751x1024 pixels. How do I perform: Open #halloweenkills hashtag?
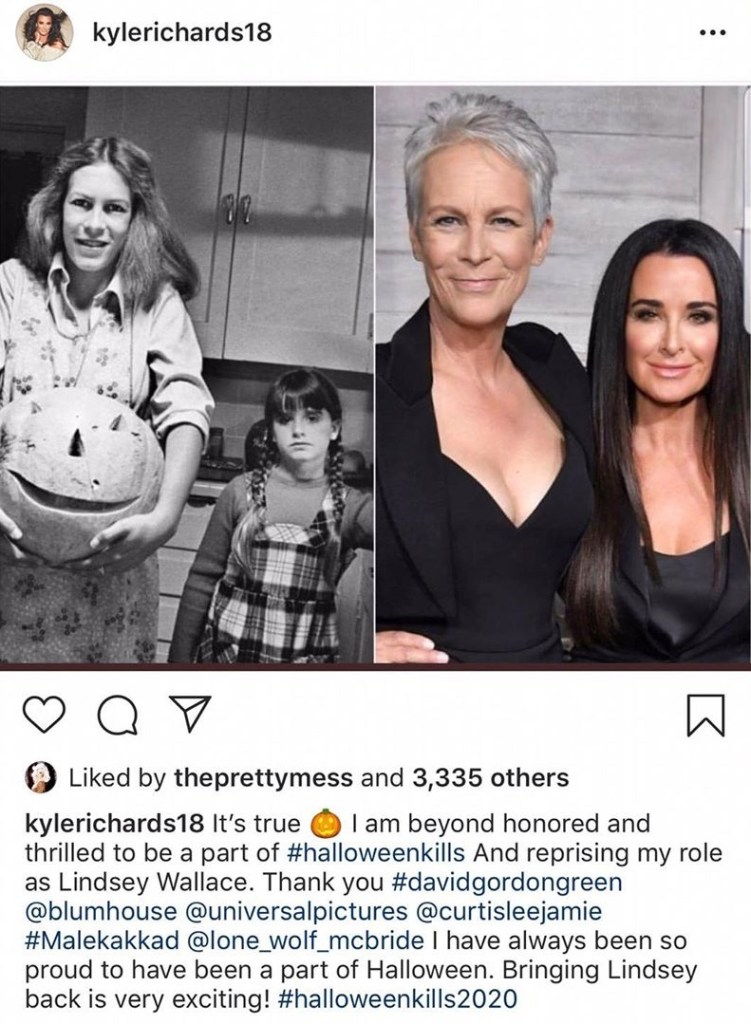[376, 853]
